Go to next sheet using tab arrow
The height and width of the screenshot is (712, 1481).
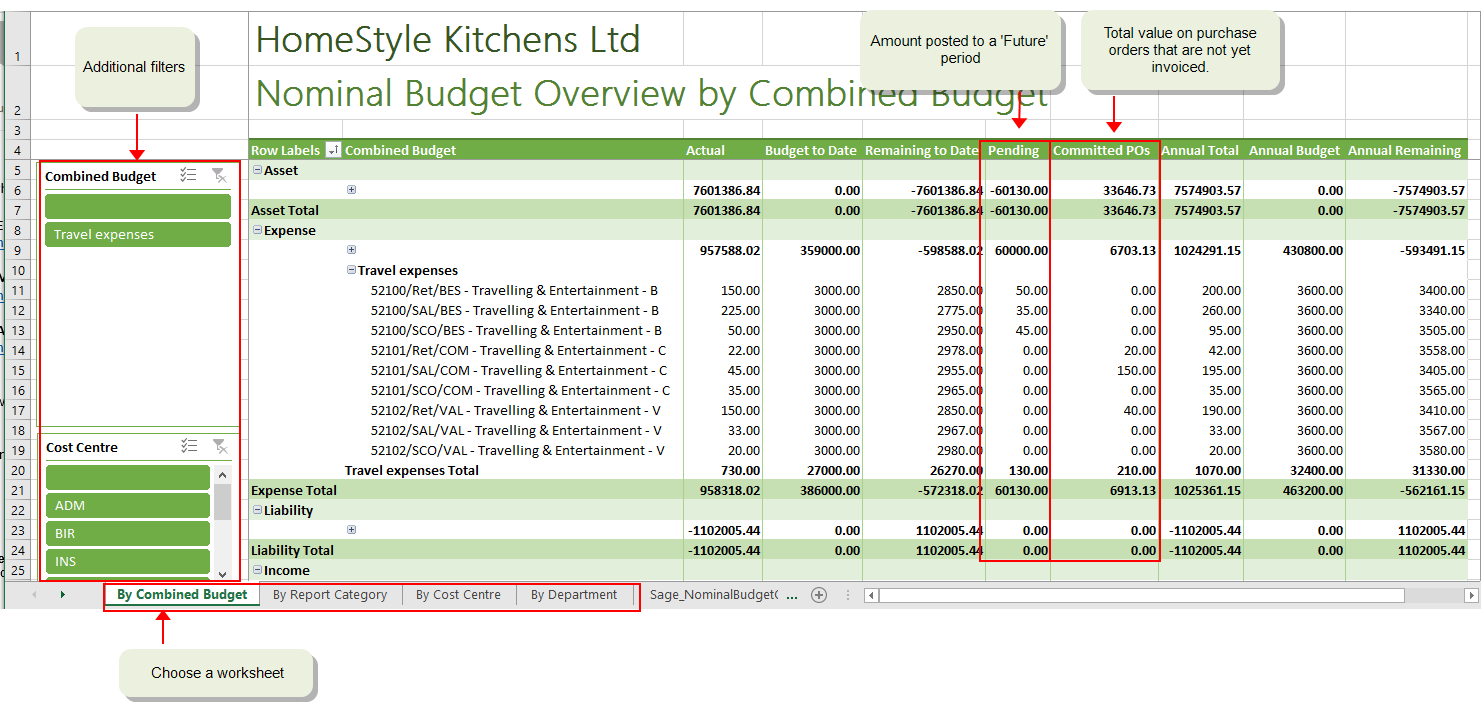tap(62, 594)
